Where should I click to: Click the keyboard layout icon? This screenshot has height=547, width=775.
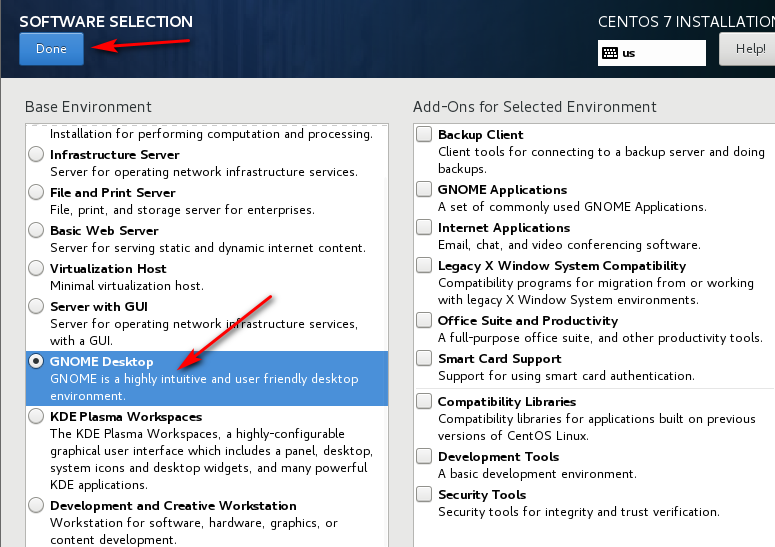pos(609,53)
